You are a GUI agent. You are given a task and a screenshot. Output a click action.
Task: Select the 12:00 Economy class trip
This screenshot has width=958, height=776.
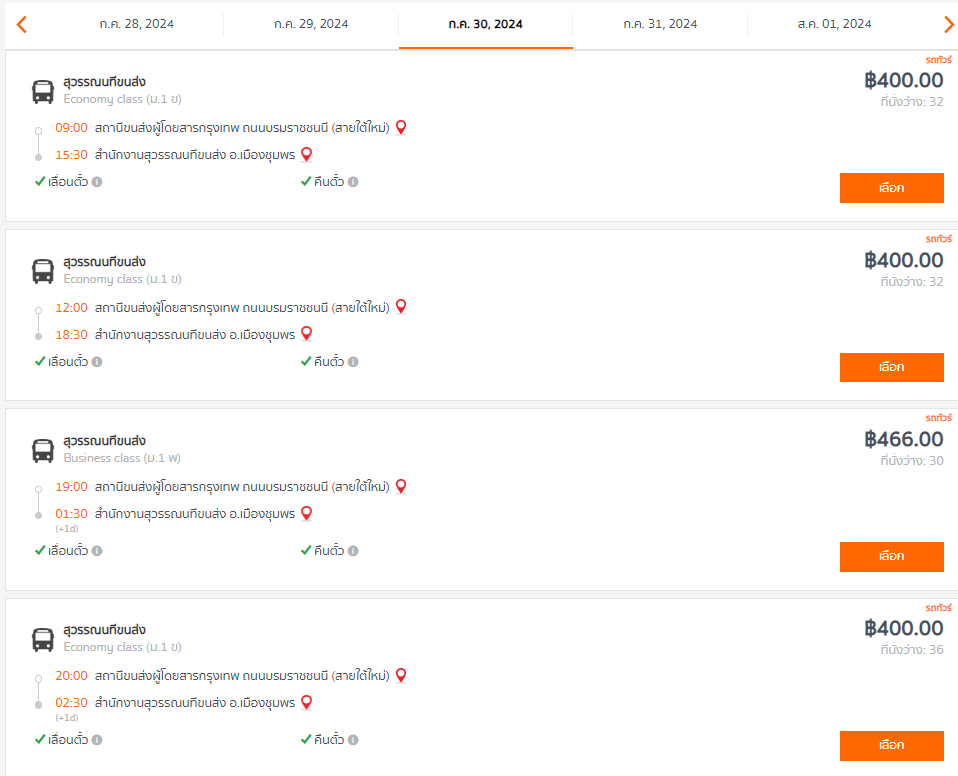[x=891, y=367]
